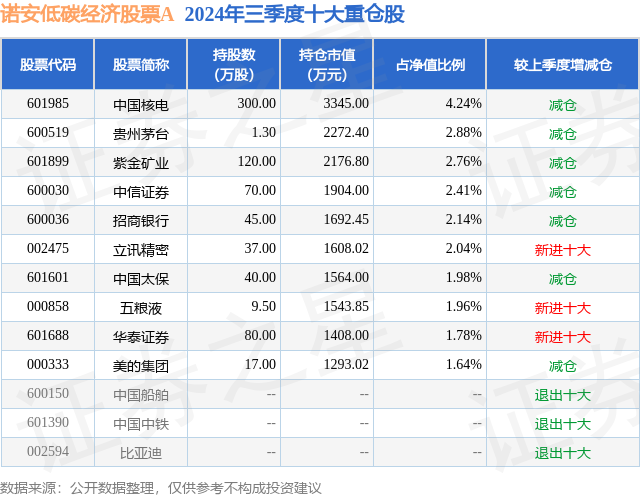Click the 股票代码 column header
Viewport: 640px width, 497px height.
pyautogui.click(x=48, y=64)
